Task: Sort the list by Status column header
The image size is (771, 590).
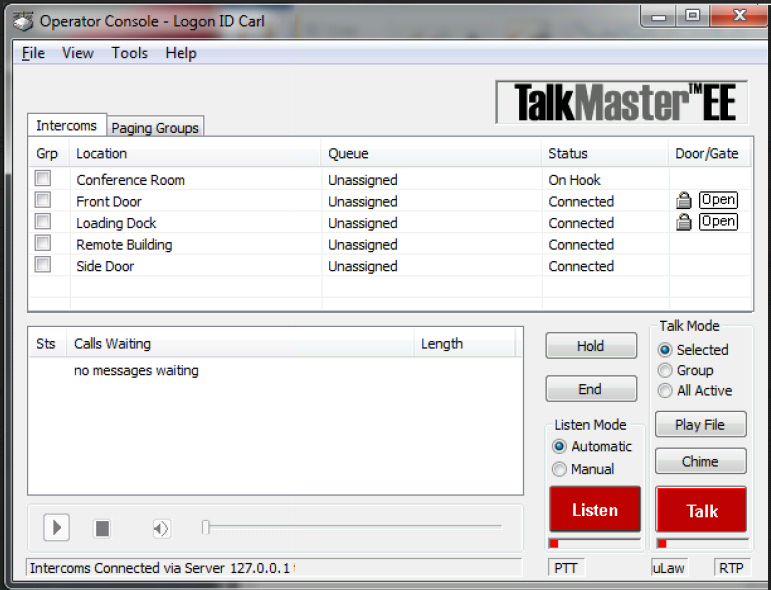Action: pos(568,153)
